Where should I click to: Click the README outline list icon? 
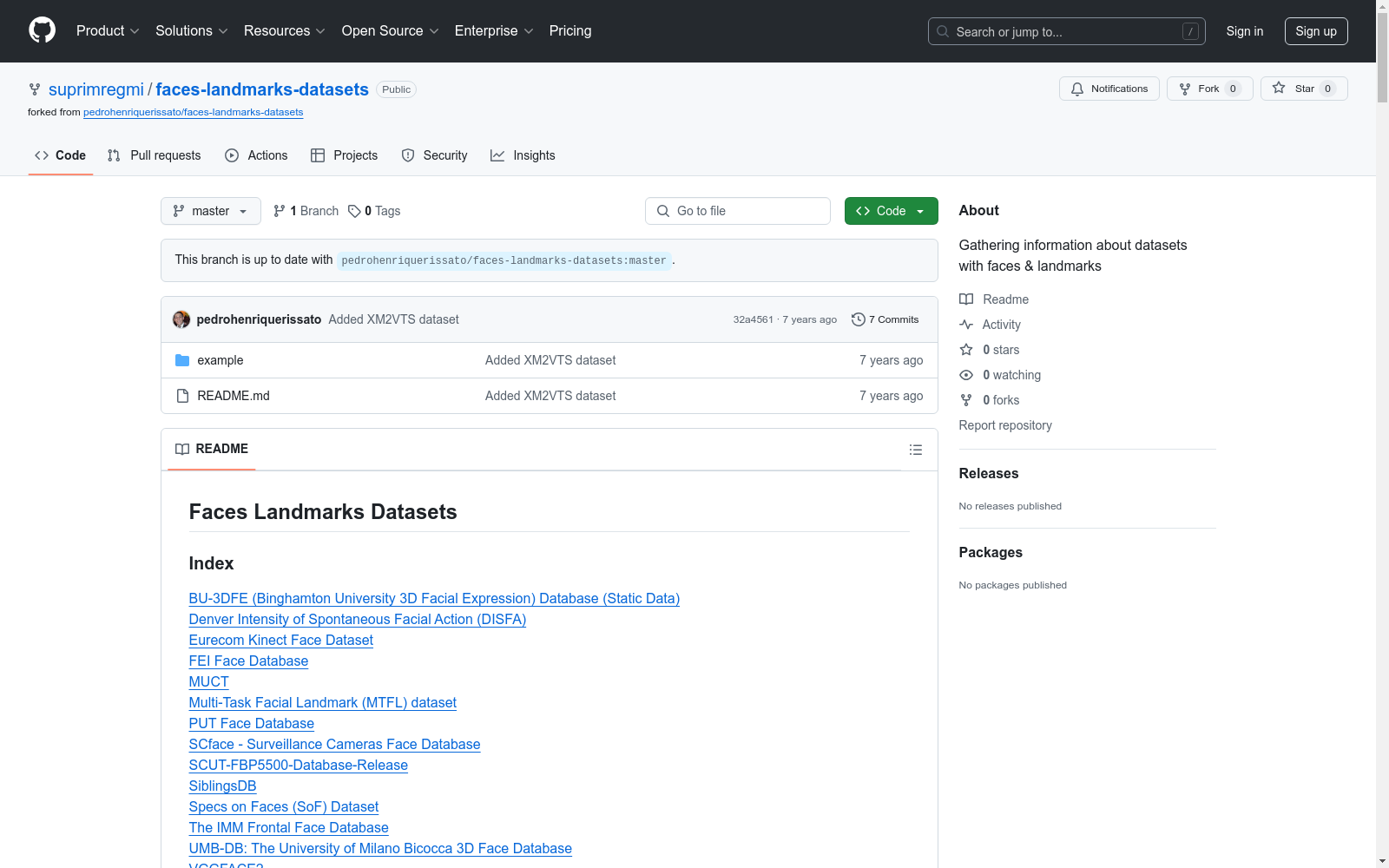(916, 450)
